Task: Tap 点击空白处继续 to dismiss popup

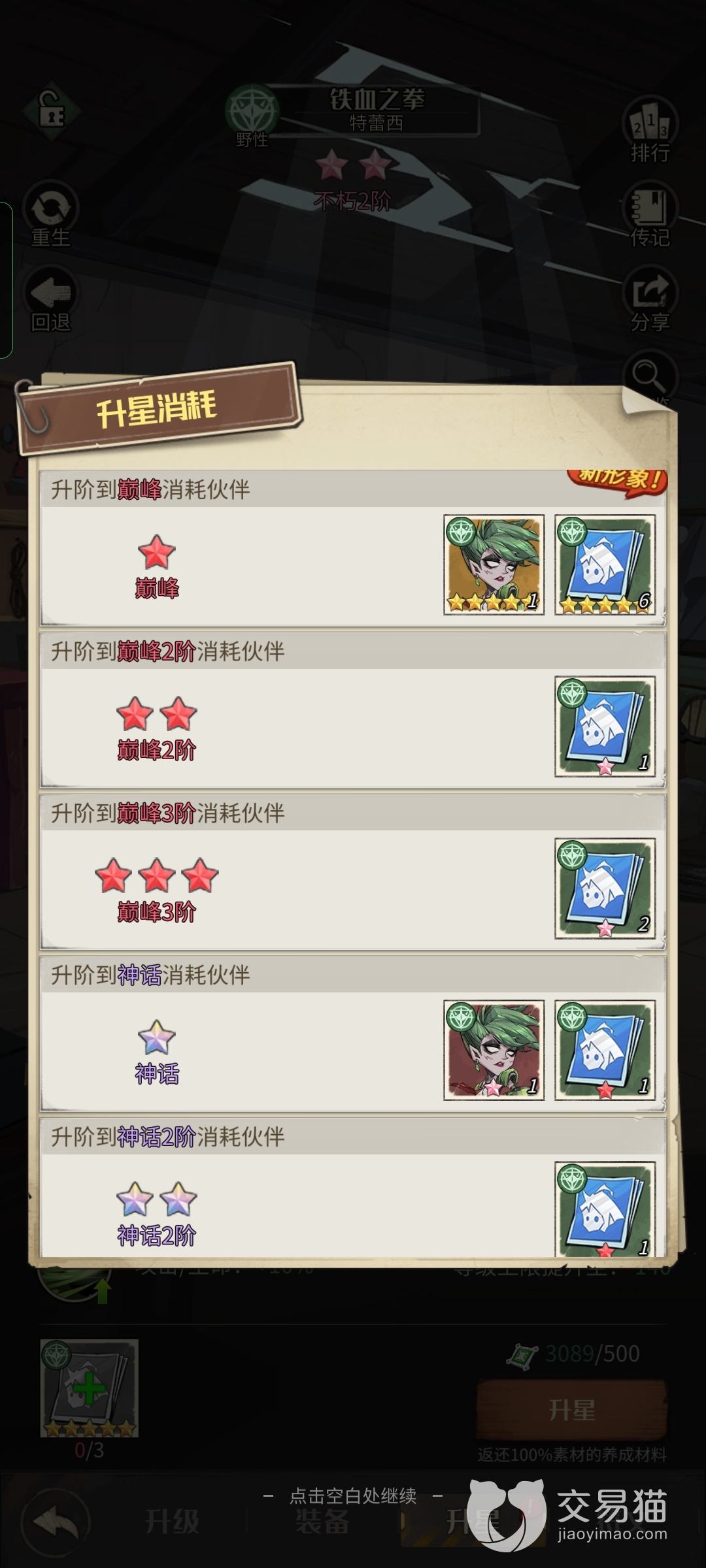Action: pos(353,1495)
